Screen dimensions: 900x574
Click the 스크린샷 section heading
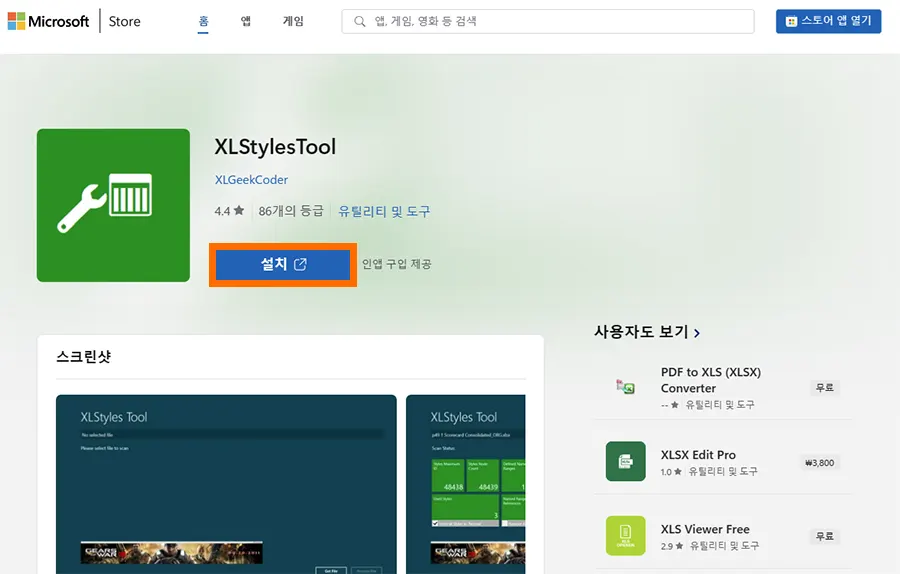click(84, 356)
